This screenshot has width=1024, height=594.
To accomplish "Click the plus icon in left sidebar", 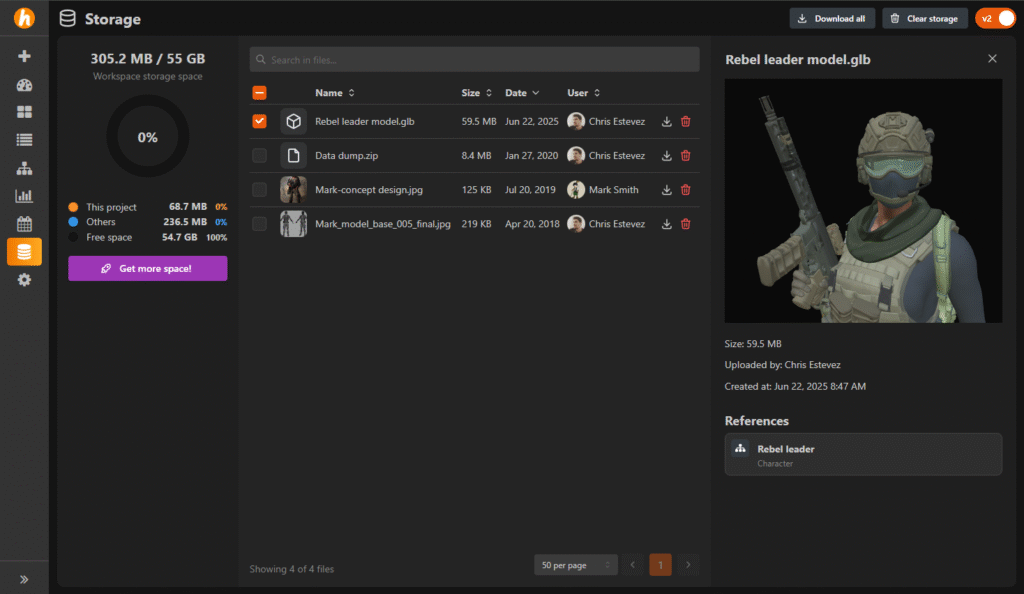I will 24,56.
